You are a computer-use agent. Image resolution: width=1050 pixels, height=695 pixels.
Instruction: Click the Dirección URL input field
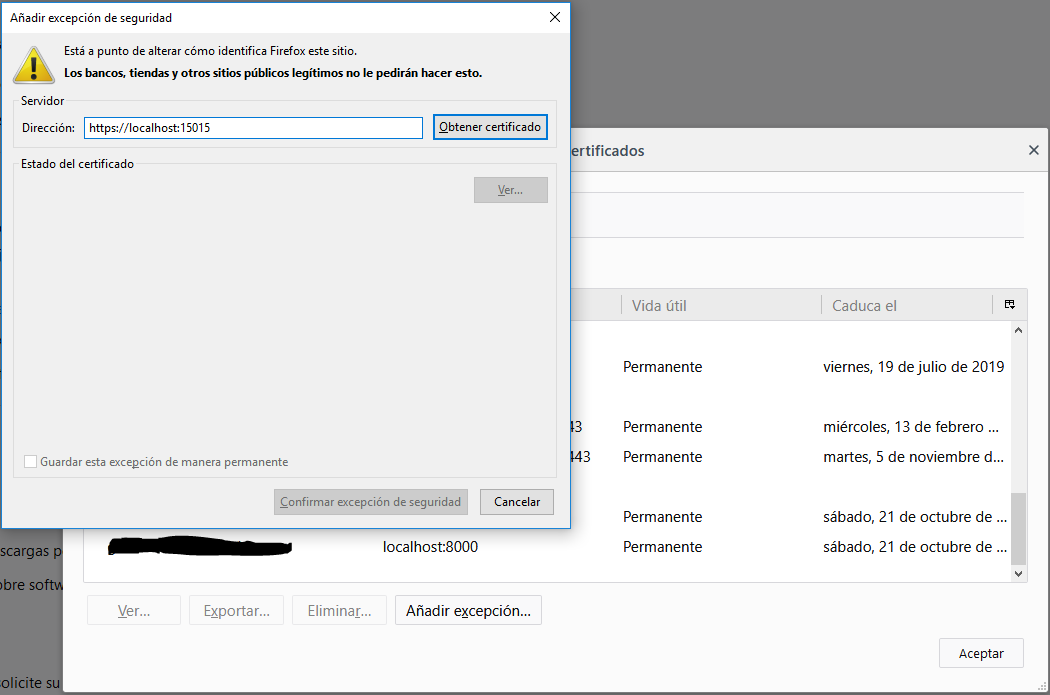253,128
